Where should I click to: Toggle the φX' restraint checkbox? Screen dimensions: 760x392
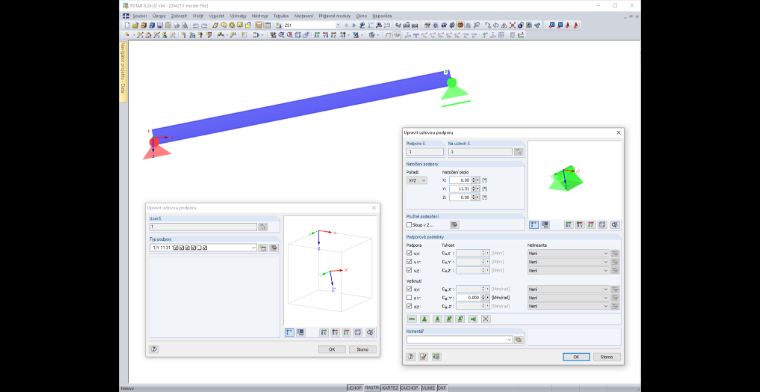coord(409,289)
